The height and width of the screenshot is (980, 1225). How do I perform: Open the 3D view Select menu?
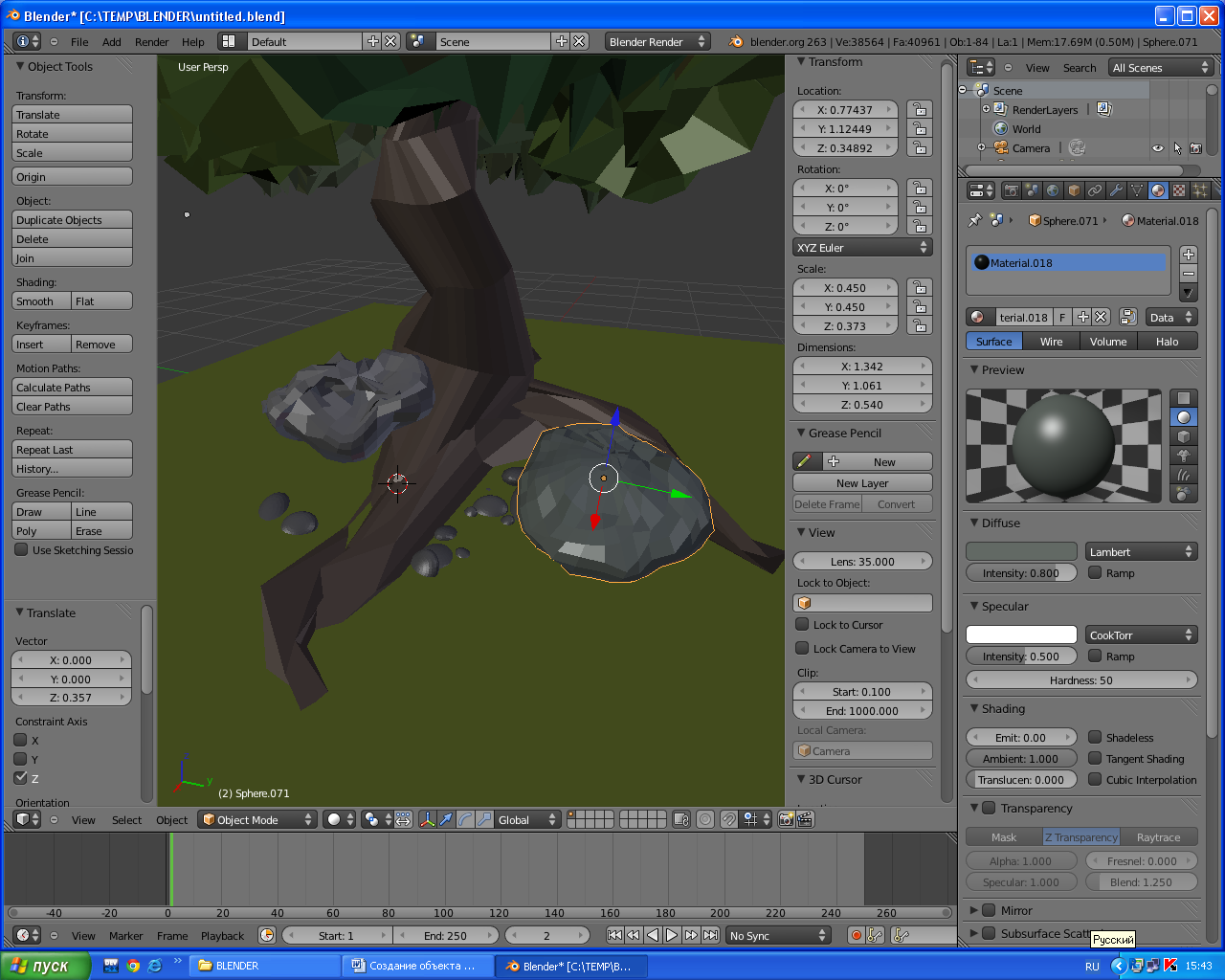tap(126, 819)
